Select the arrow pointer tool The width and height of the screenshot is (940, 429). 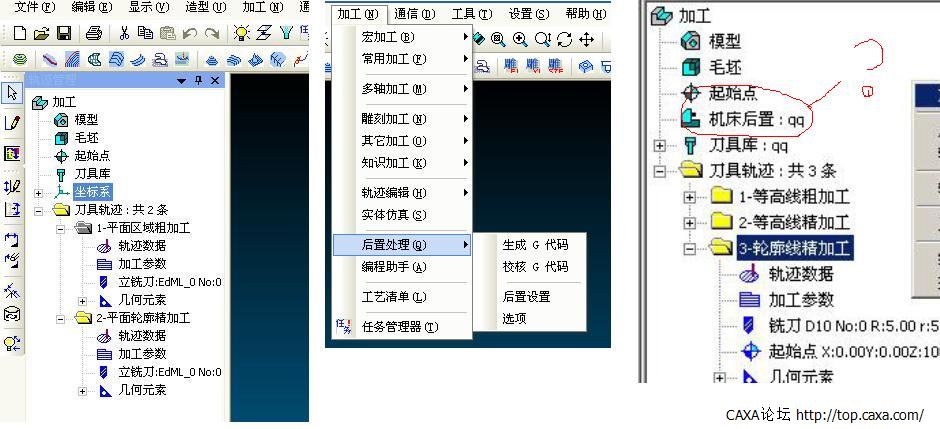click(12, 93)
